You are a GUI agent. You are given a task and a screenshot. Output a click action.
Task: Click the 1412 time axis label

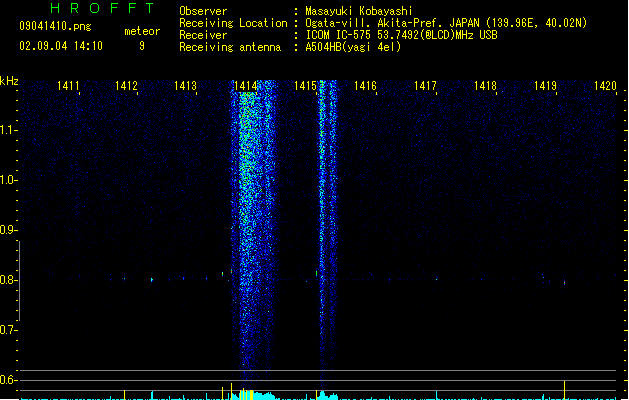click(x=126, y=86)
